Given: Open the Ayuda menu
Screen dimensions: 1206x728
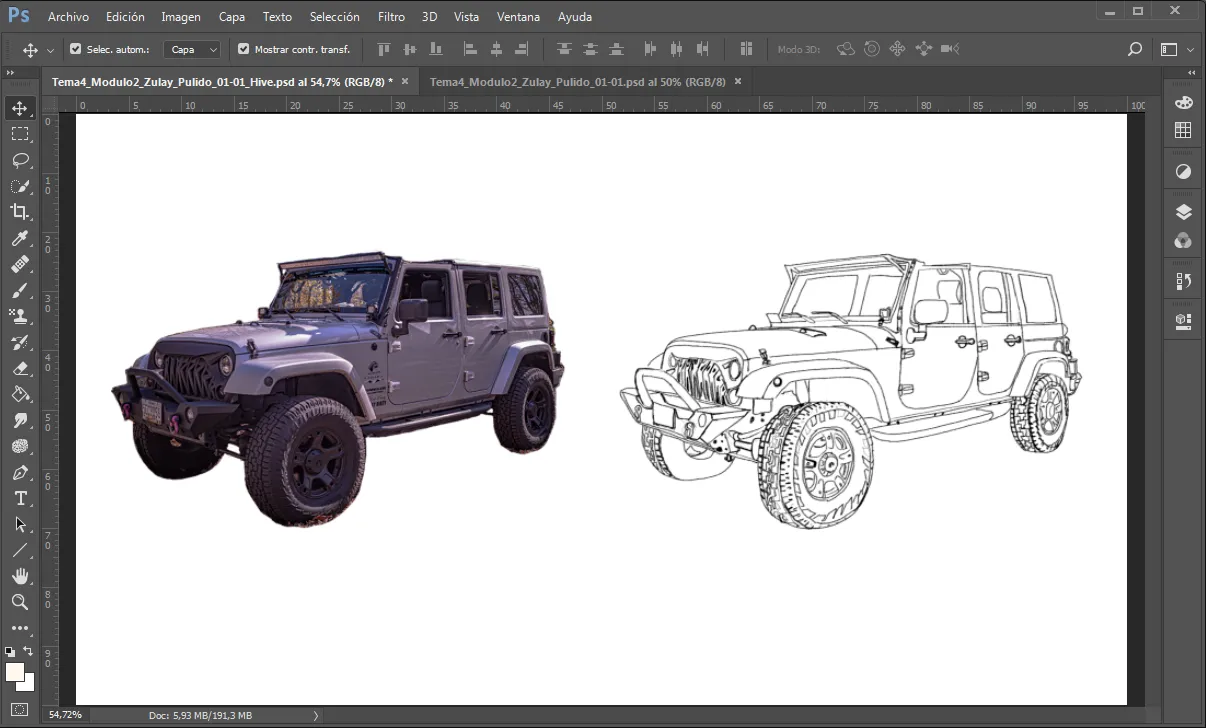Looking at the screenshot, I should (575, 17).
